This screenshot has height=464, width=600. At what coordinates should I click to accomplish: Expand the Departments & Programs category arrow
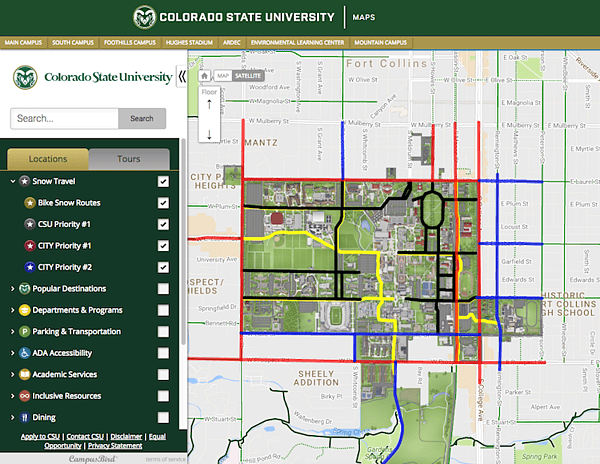click(13, 310)
